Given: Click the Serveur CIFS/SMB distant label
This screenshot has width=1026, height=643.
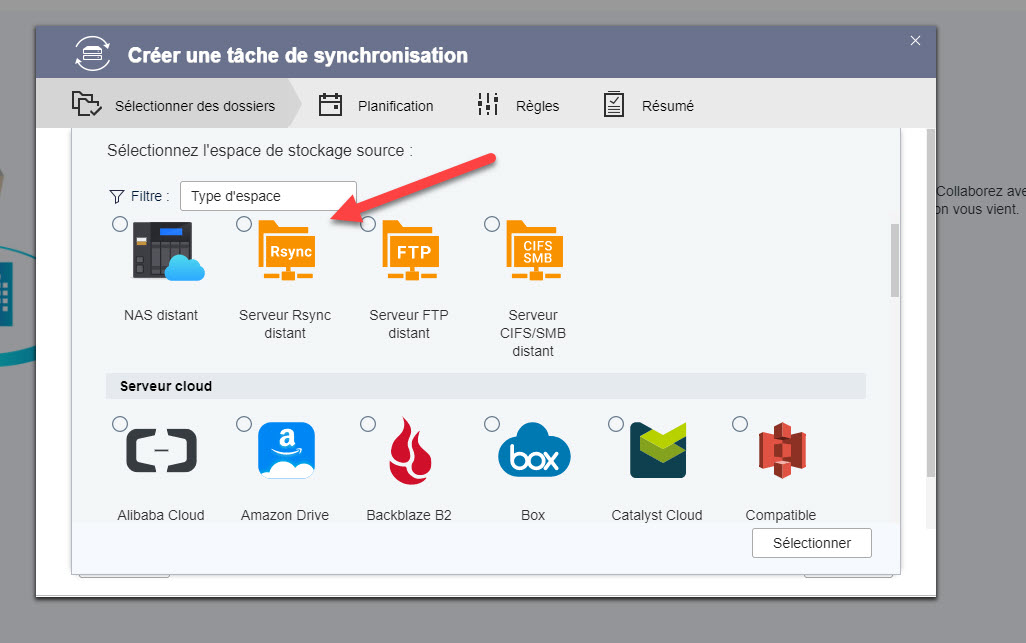Looking at the screenshot, I should coord(533,333).
